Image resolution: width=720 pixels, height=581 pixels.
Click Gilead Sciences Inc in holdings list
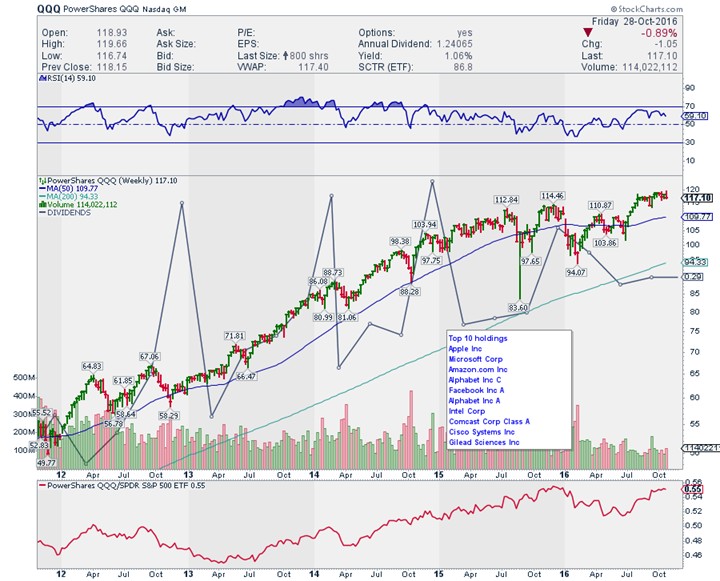pos(484,443)
